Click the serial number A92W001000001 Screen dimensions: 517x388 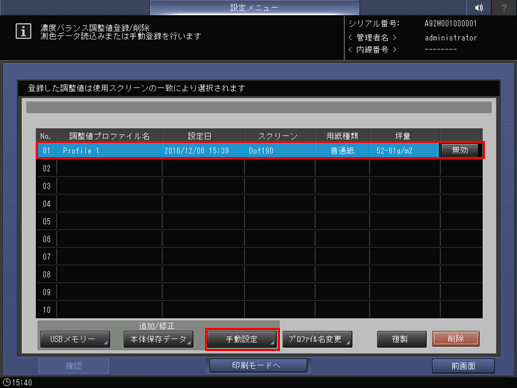pos(451,24)
